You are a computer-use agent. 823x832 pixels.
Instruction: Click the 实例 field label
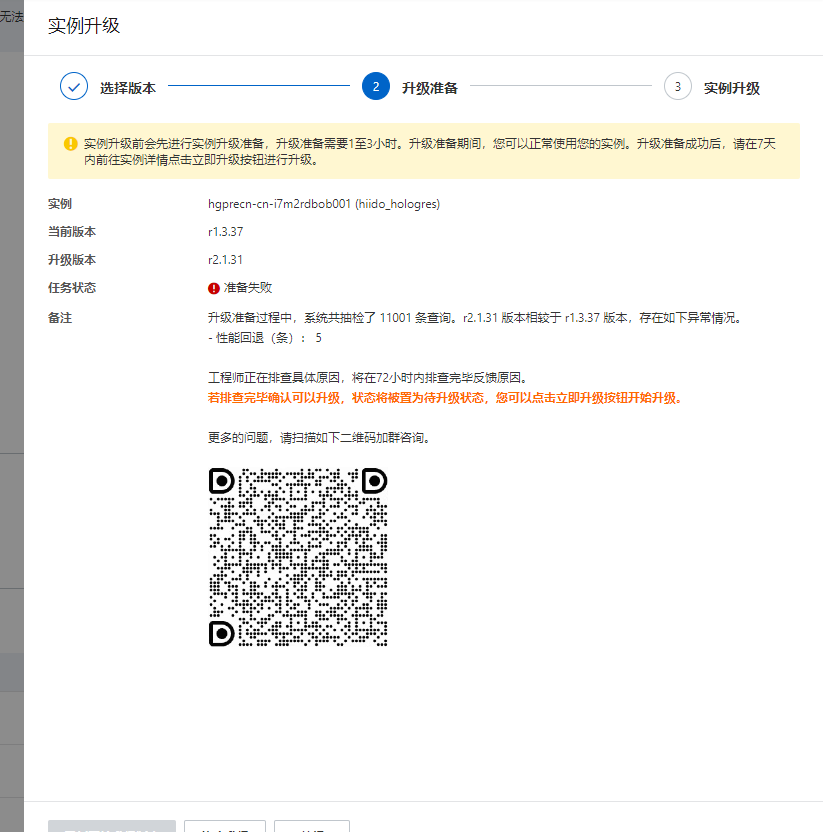coord(60,204)
